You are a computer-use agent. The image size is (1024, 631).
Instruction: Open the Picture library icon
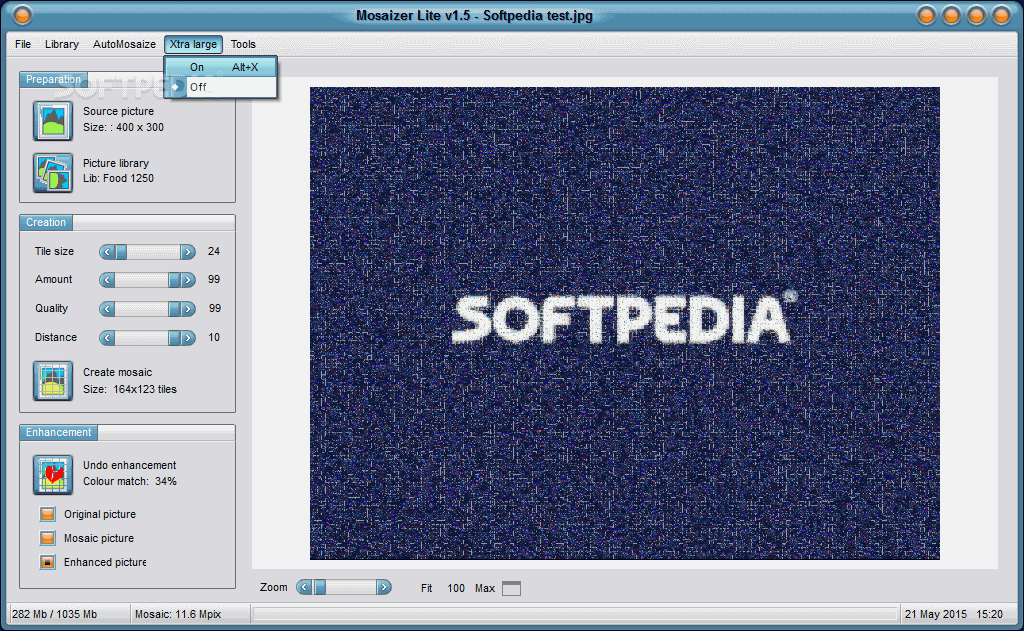point(53,172)
